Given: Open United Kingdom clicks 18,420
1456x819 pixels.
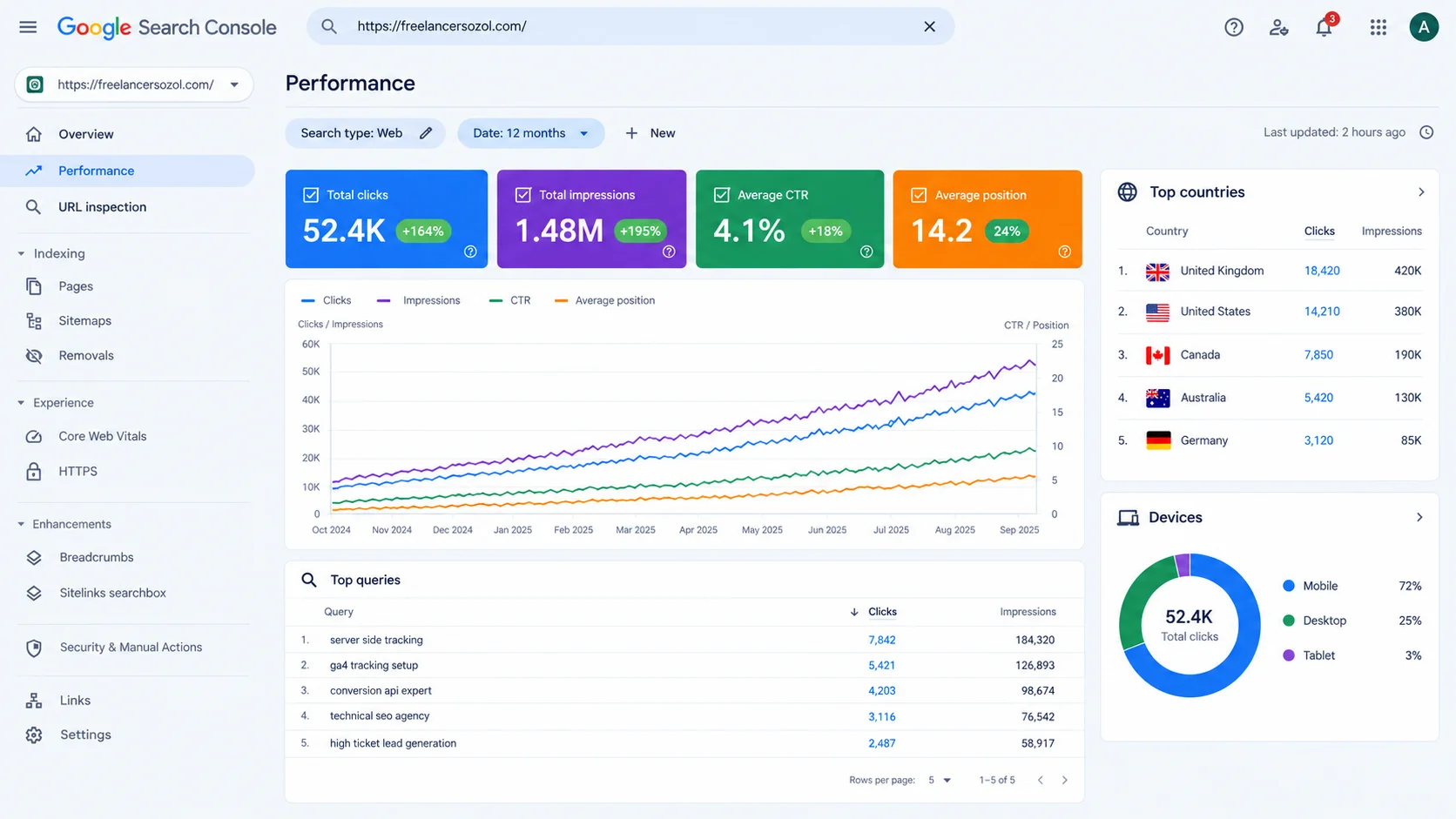Looking at the screenshot, I should tap(1321, 271).
